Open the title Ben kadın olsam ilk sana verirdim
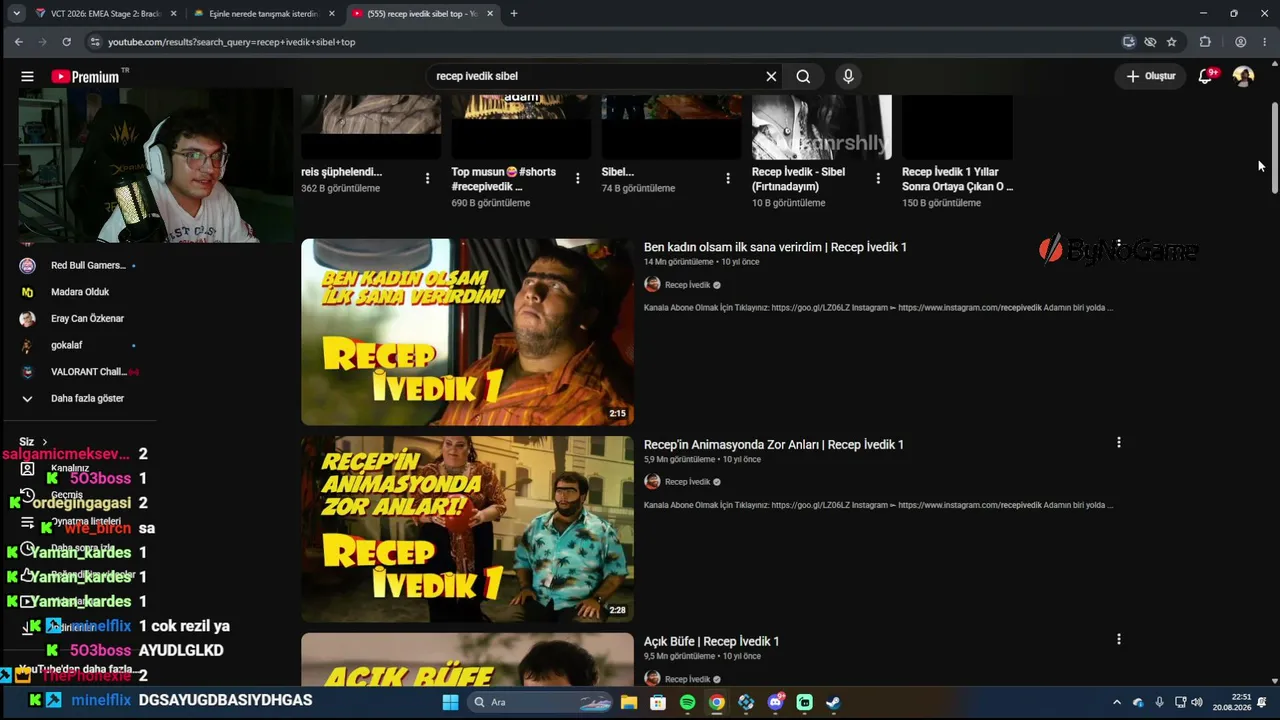 (x=775, y=247)
